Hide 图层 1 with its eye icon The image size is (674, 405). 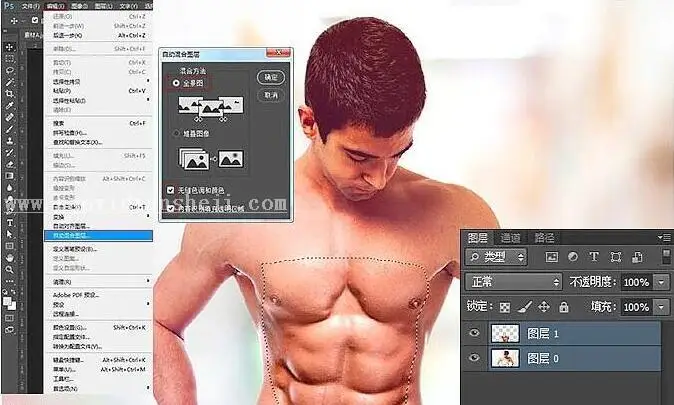[x=474, y=332]
